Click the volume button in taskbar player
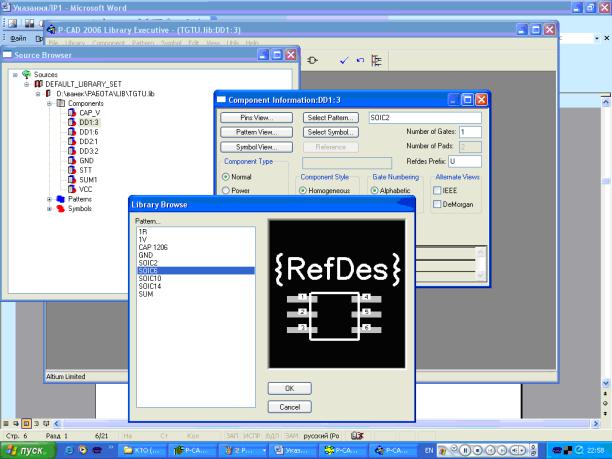Viewport: 612px width, 459px height. pos(517,450)
